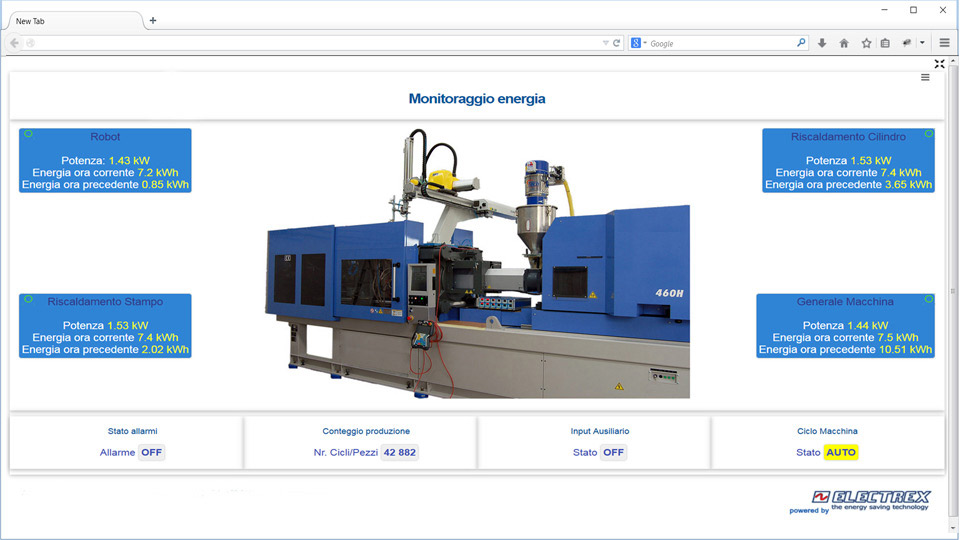Click the Electrex logo link

[870, 499]
